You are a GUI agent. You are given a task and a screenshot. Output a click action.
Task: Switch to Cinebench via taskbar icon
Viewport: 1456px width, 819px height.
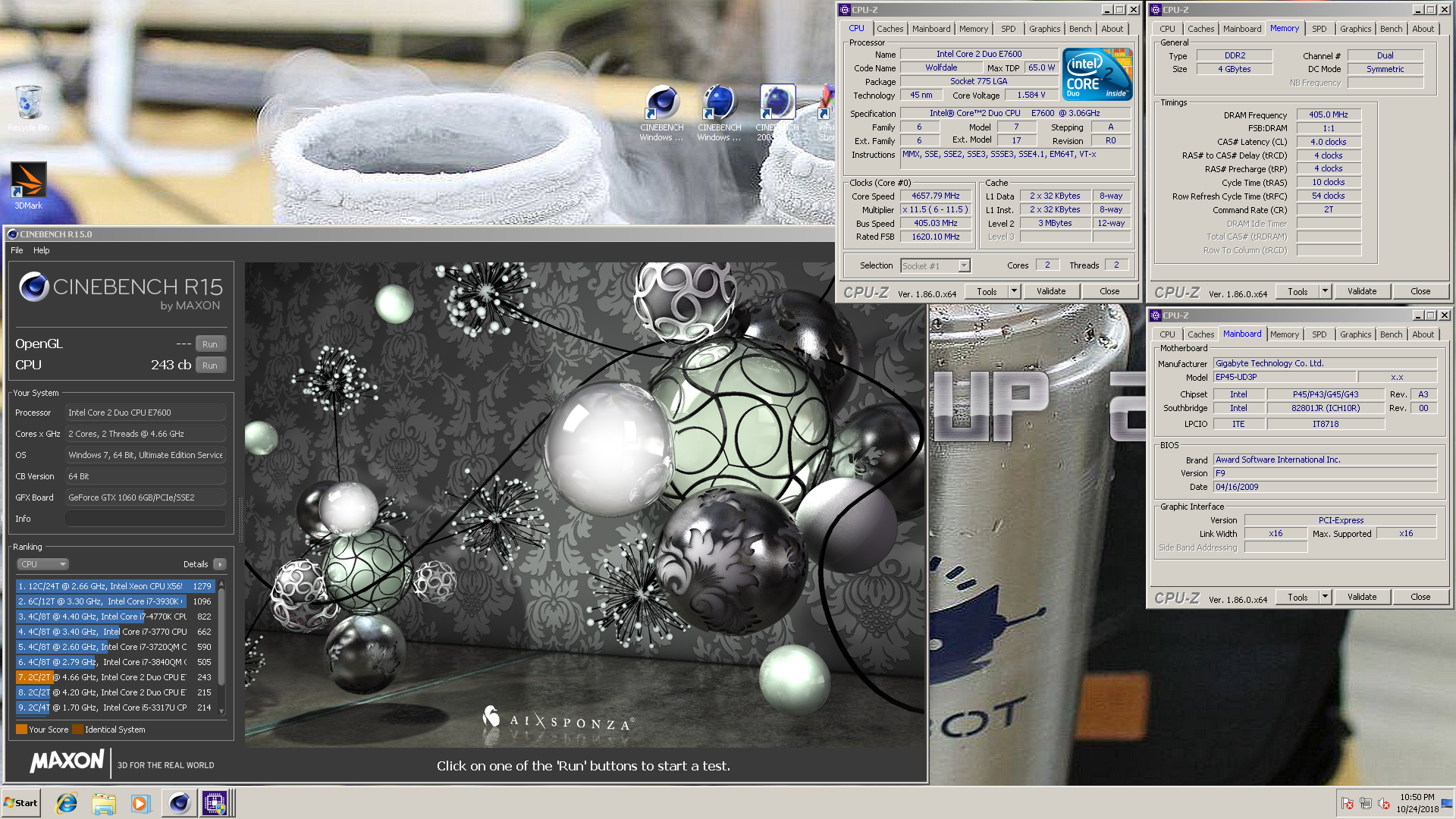point(179,803)
